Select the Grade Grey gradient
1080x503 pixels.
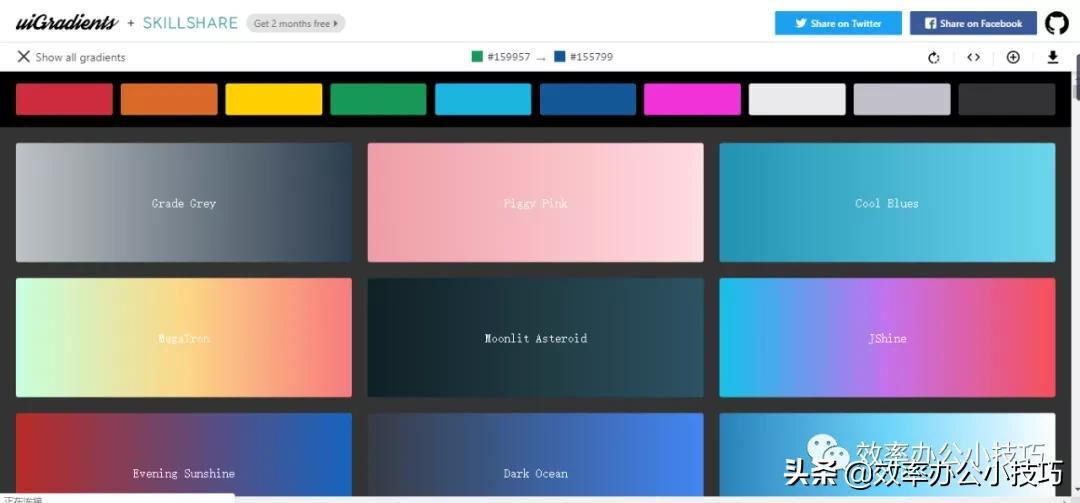coord(184,203)
